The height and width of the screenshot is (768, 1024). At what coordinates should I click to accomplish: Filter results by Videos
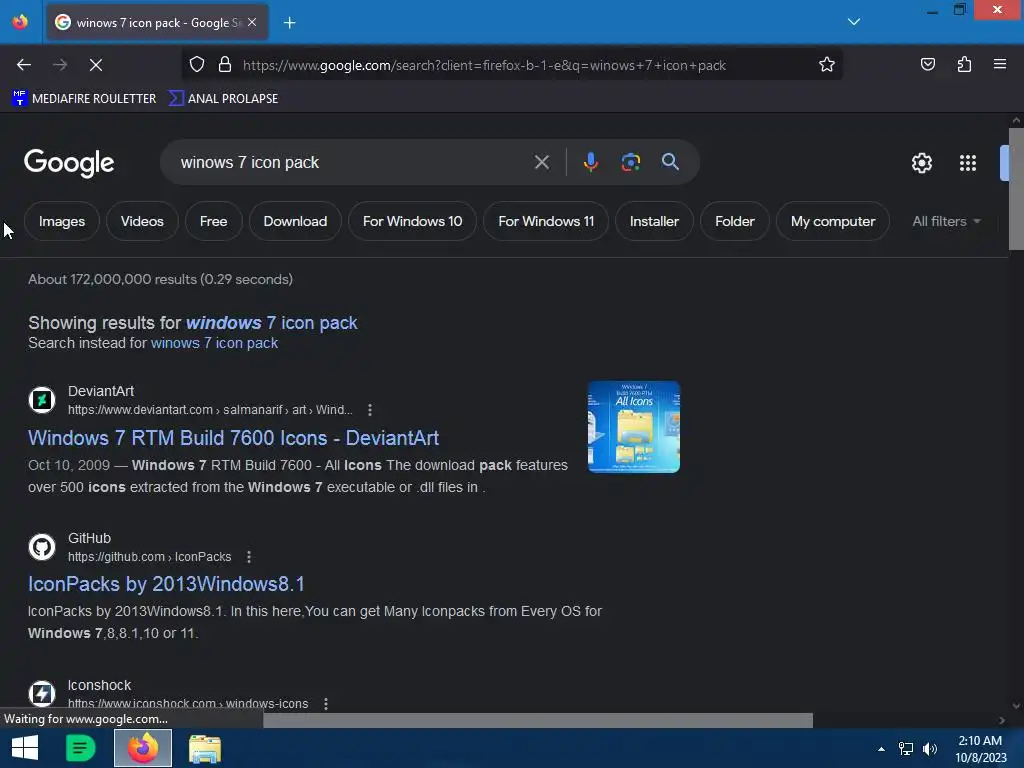[x=142, y=221]
